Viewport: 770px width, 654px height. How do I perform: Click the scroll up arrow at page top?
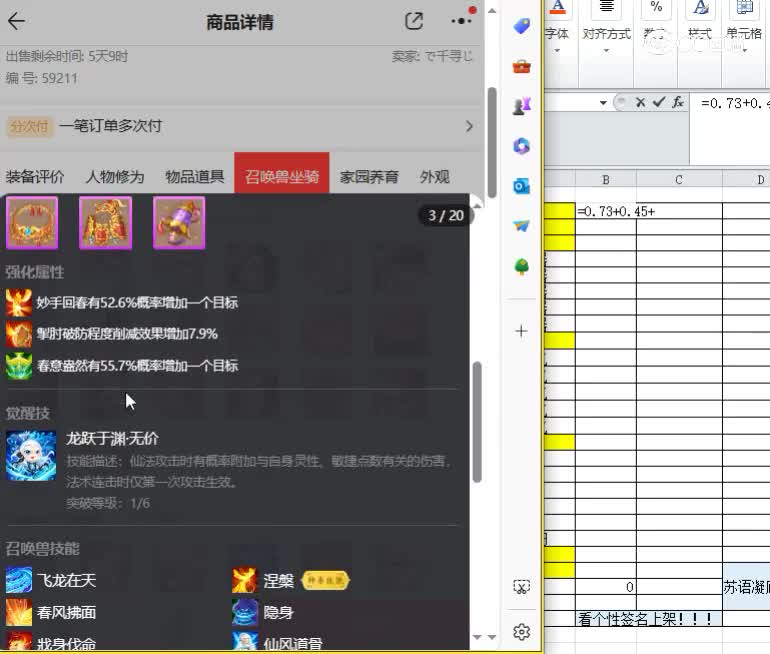tap(492, 10)
